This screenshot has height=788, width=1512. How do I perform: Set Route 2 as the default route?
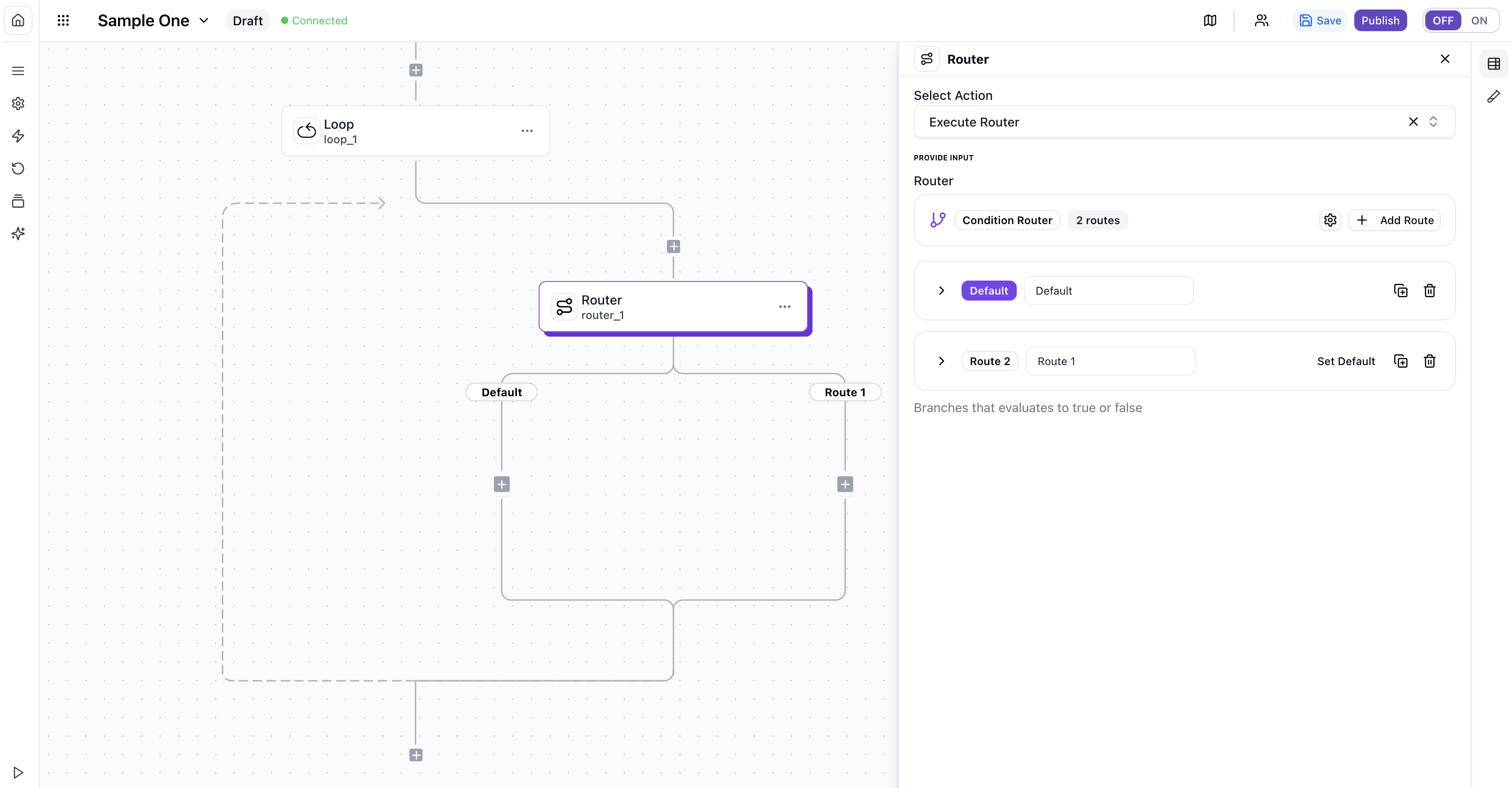1346,361
